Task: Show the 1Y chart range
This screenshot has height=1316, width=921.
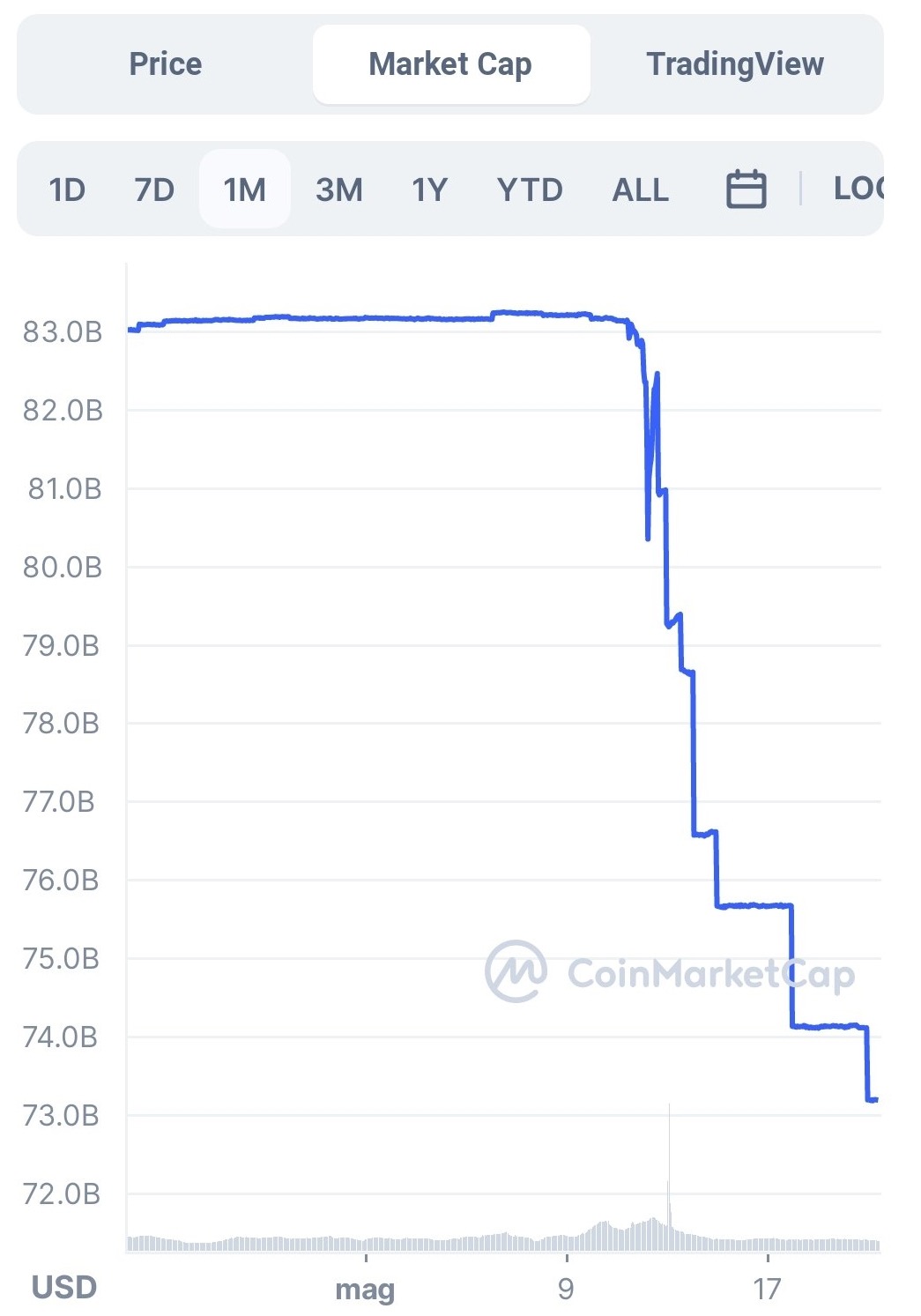Action: 430,190
